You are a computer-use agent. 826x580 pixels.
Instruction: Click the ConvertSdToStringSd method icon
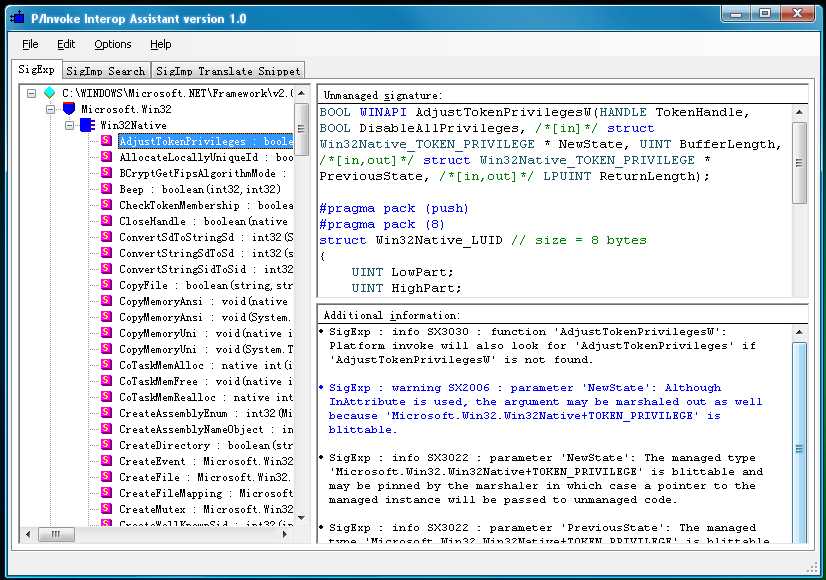[x=106, y=237]
